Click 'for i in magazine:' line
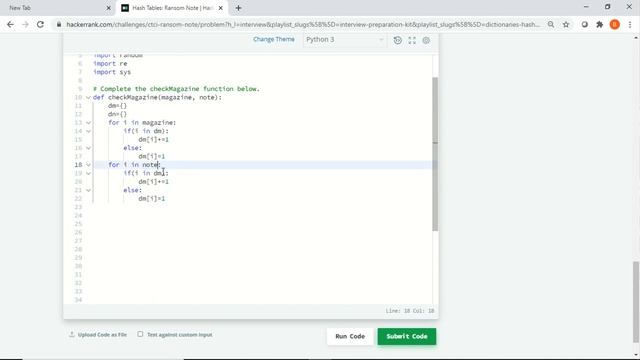Viewport: 640px width, 360px height. (142, 122)
